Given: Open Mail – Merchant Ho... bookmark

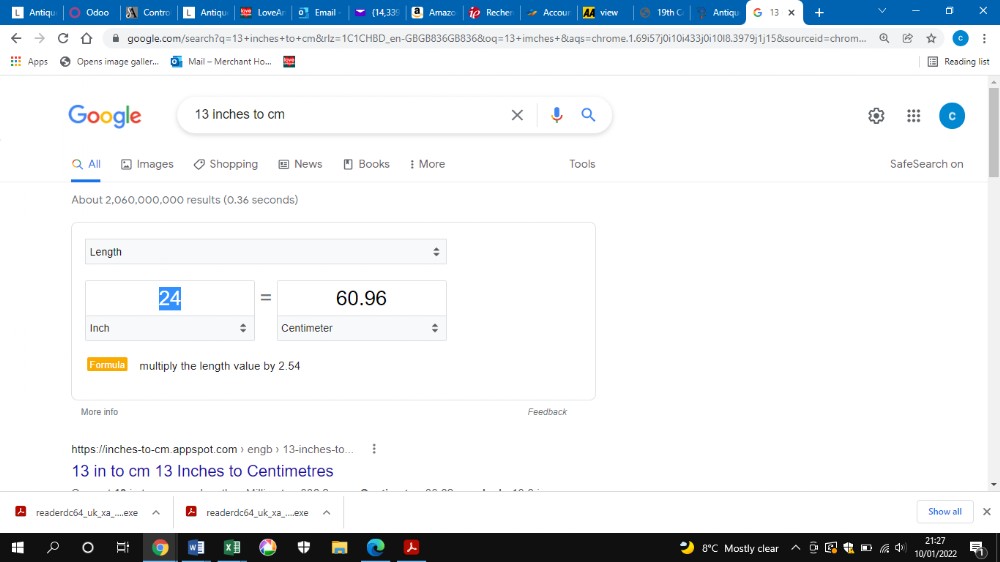Looking at the screenshot, I should pos(221,62).
